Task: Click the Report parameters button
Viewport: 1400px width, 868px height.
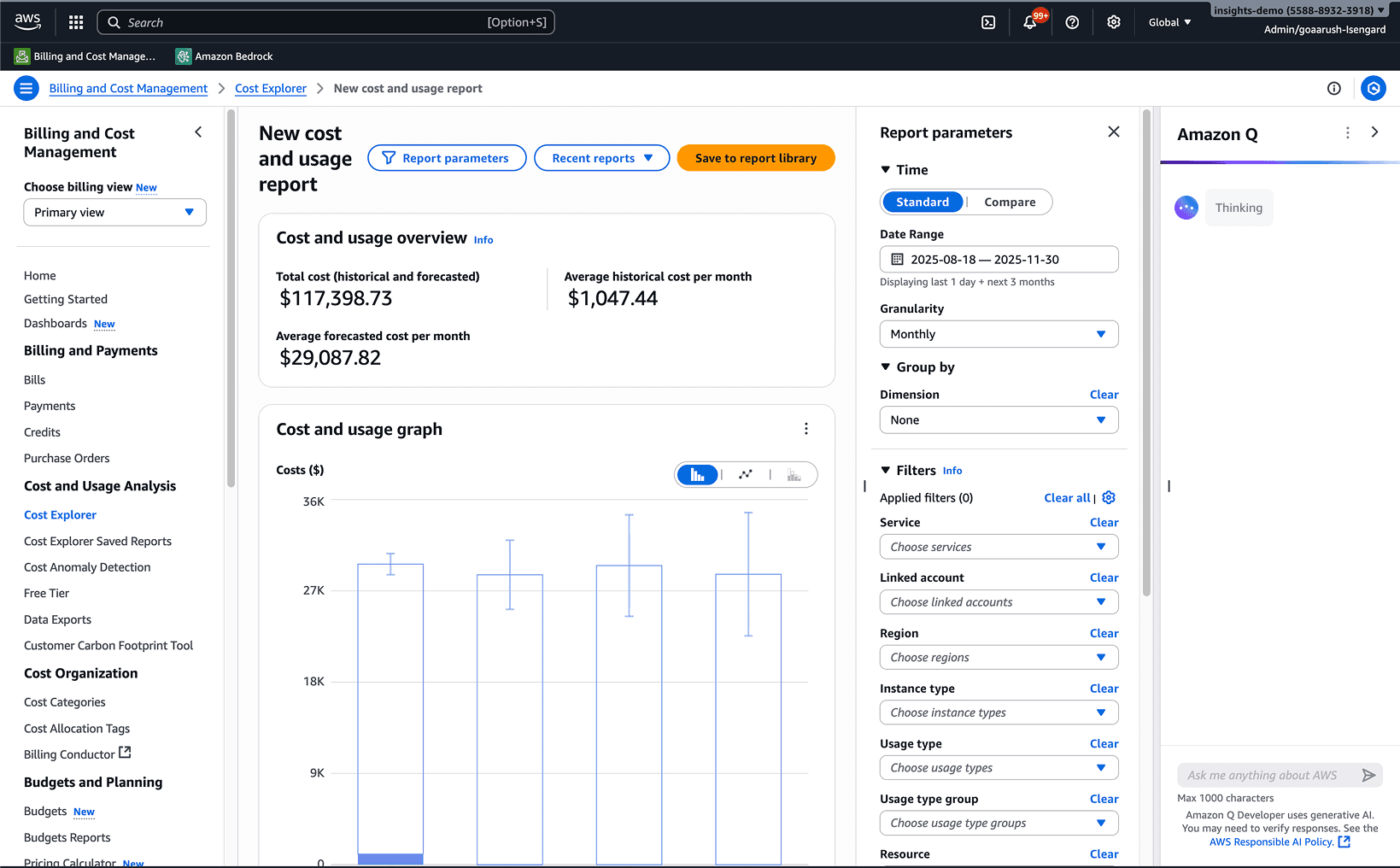Action: pos(447,158)
